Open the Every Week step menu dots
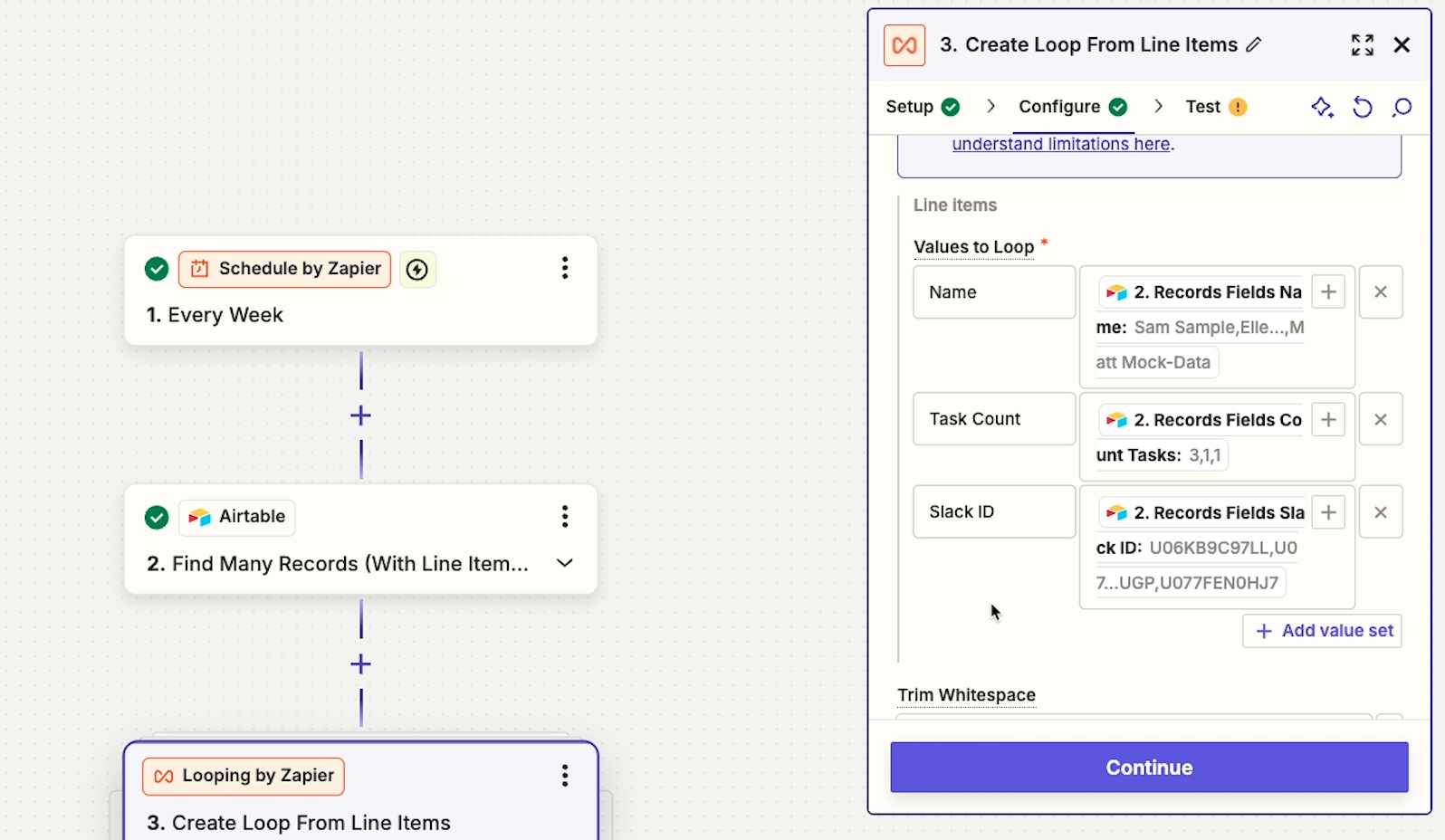 click(x=565, y=268)
